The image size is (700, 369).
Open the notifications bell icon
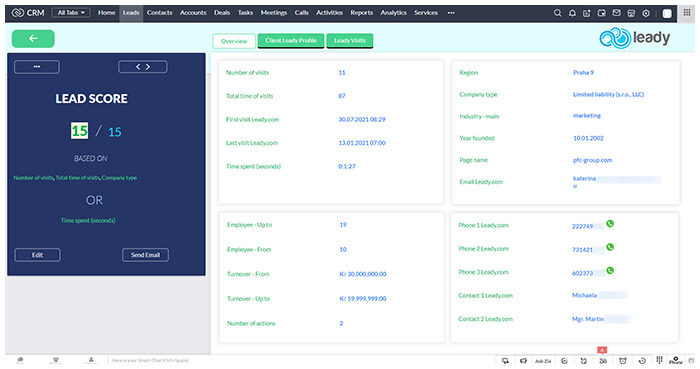point(572,13)
